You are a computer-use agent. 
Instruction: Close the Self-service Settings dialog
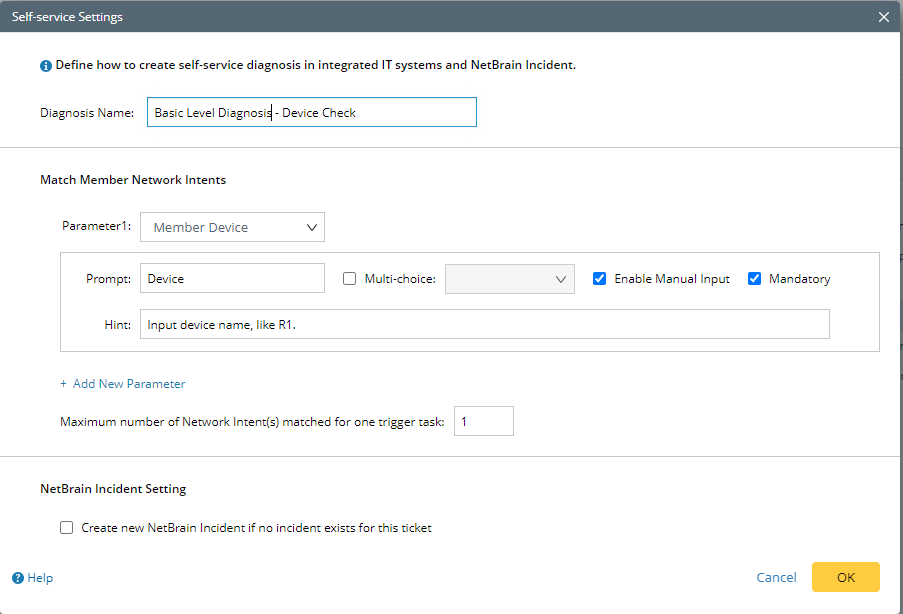(x=884, y=17)
